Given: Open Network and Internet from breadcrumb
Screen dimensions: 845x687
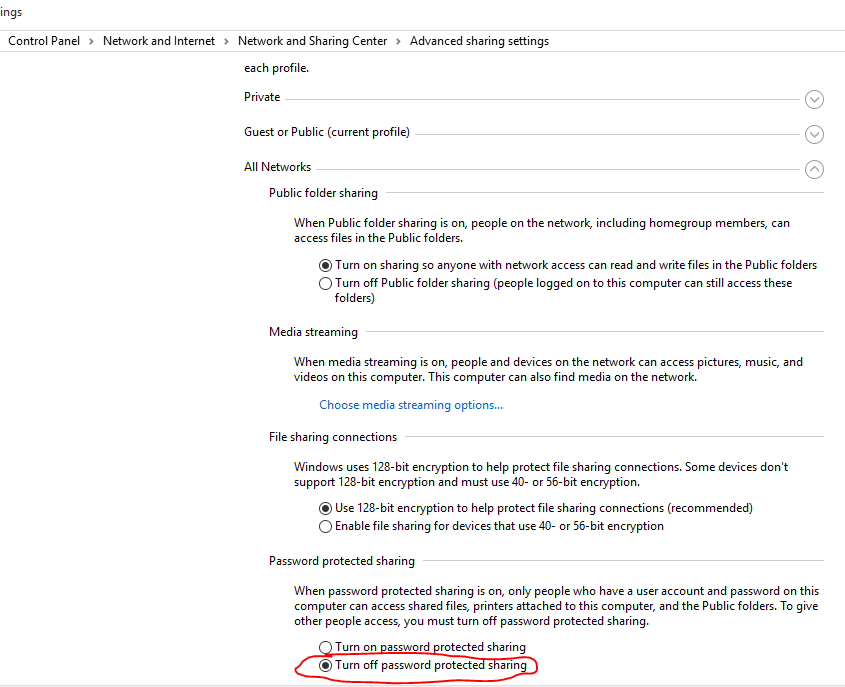Looking at the screenshot, I should pos(158,41).
